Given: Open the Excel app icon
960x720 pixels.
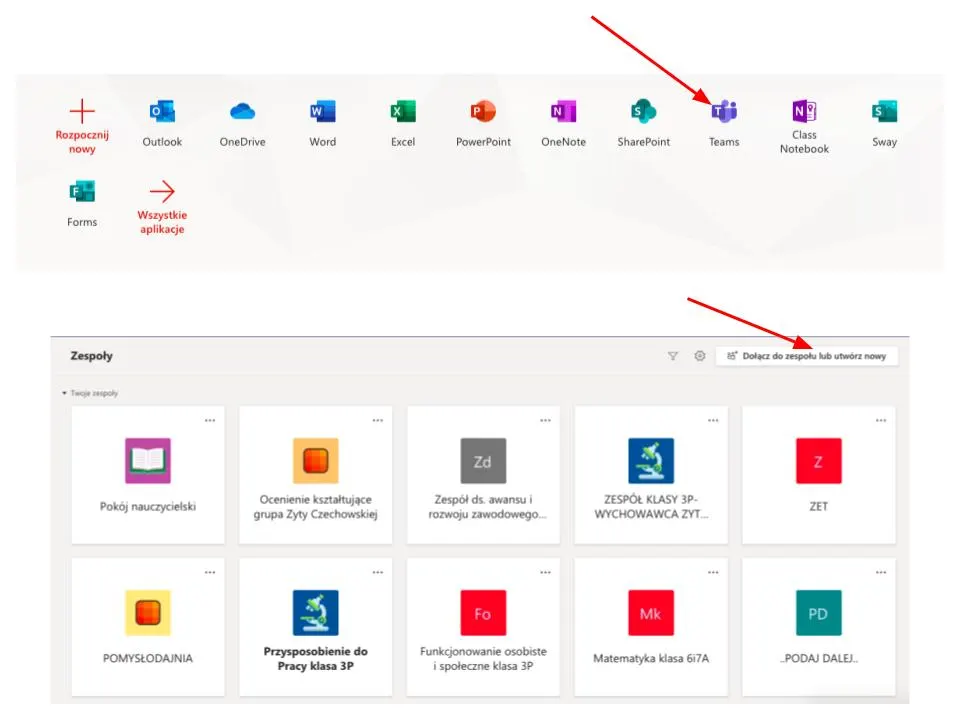Looking at the screenshot, I should coord(403,112).
